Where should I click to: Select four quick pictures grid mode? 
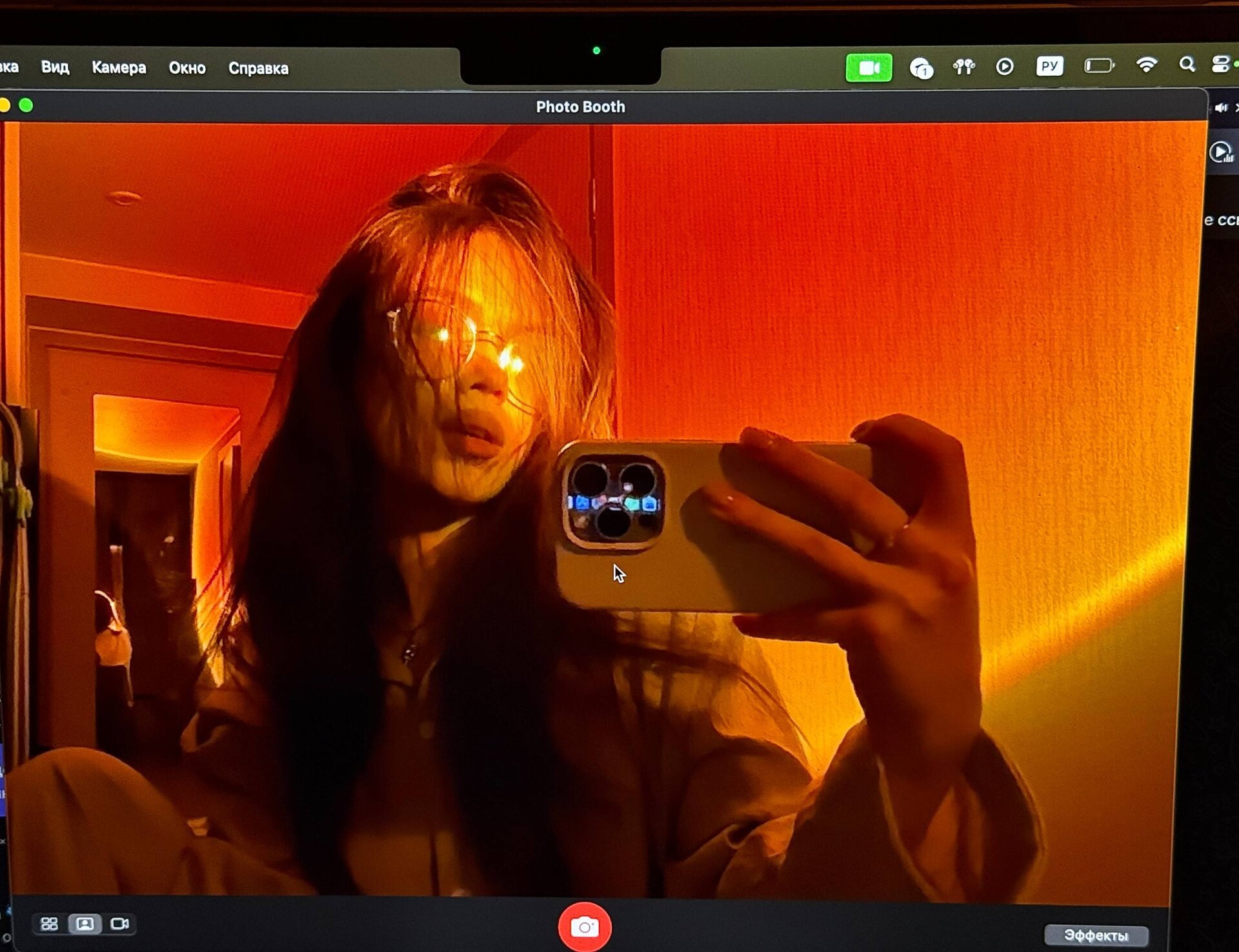point(49,924)
